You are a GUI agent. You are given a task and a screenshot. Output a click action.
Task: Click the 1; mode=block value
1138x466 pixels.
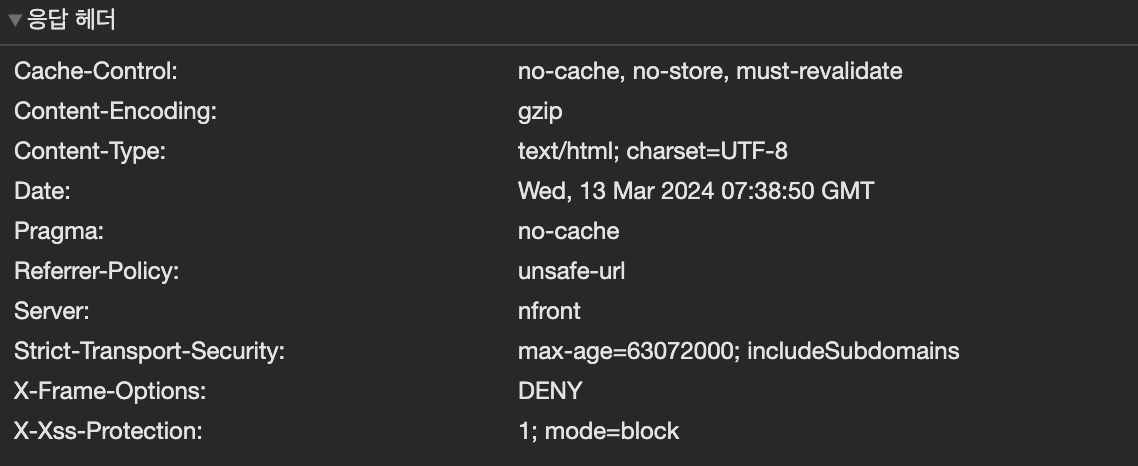(x=599, y=432)
